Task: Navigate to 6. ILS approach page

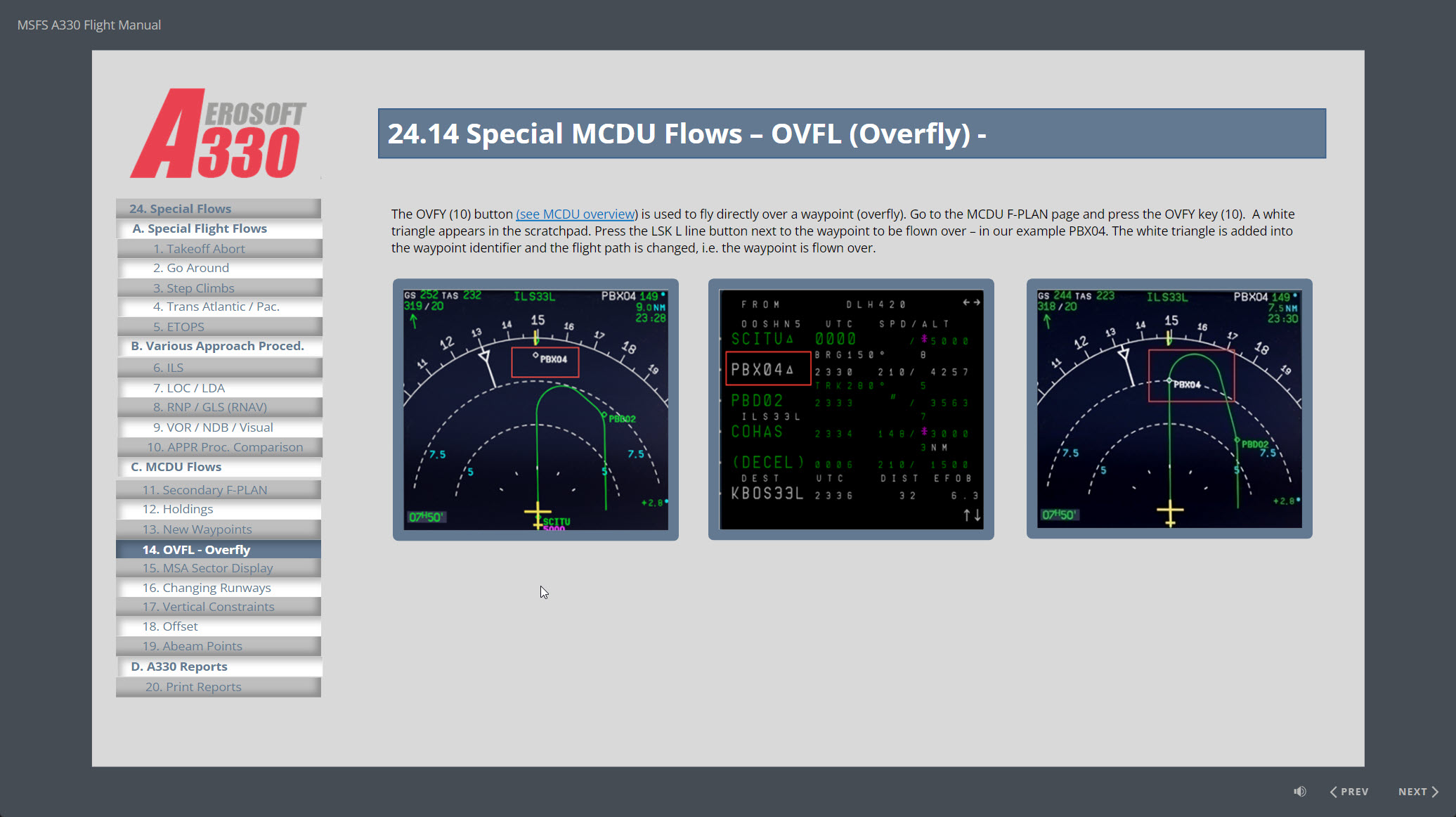Action: [169, 368]
